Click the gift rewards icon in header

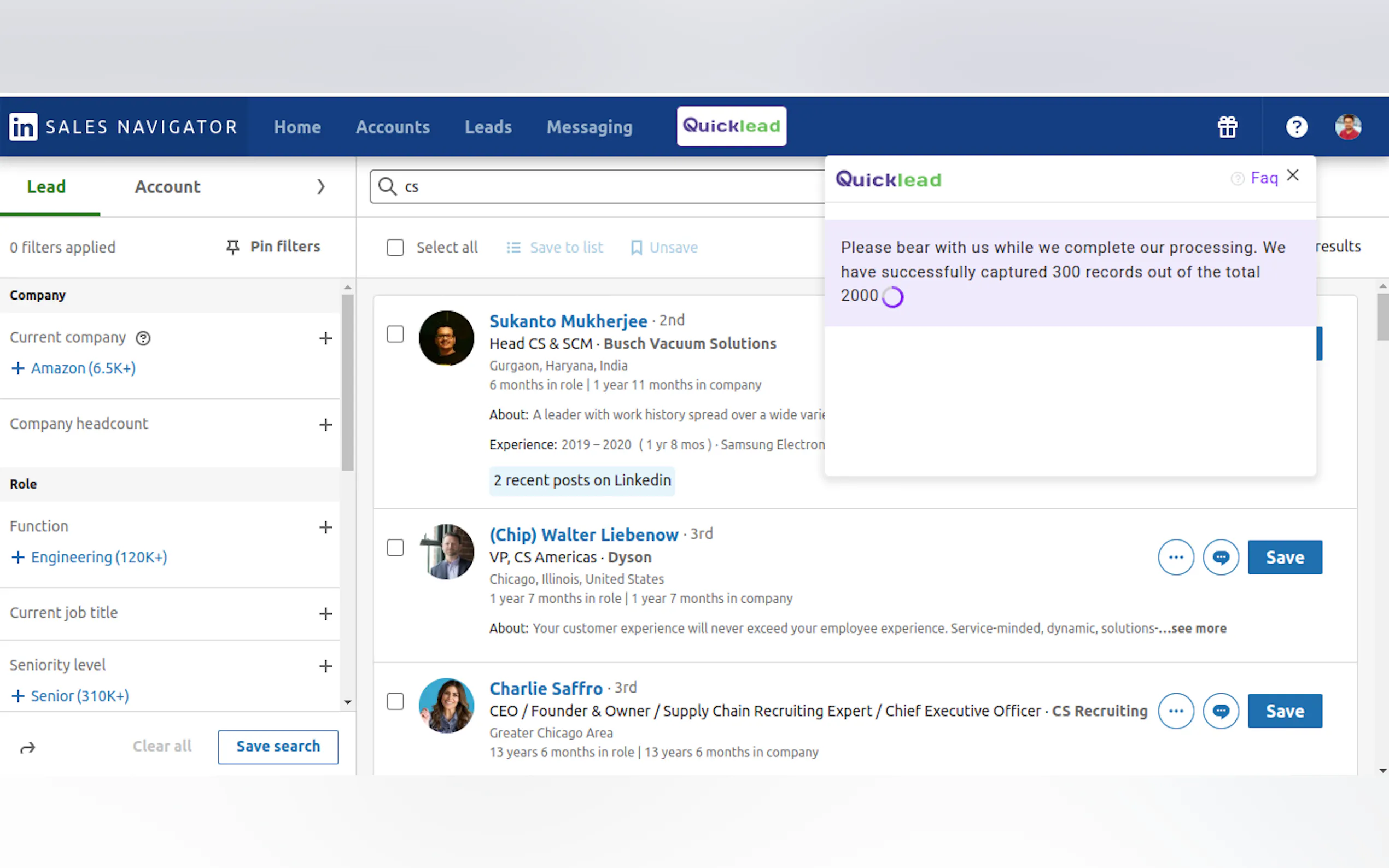click(x=1227, y=127)
